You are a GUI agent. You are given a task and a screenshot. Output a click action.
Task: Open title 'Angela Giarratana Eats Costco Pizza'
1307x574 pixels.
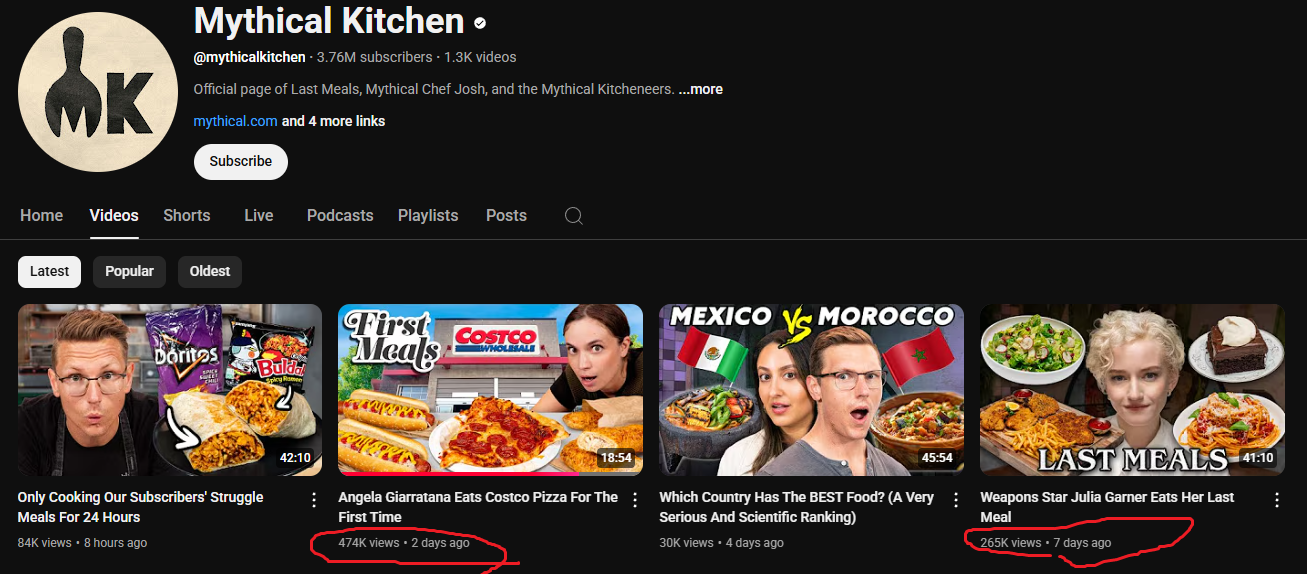[478, 507]
